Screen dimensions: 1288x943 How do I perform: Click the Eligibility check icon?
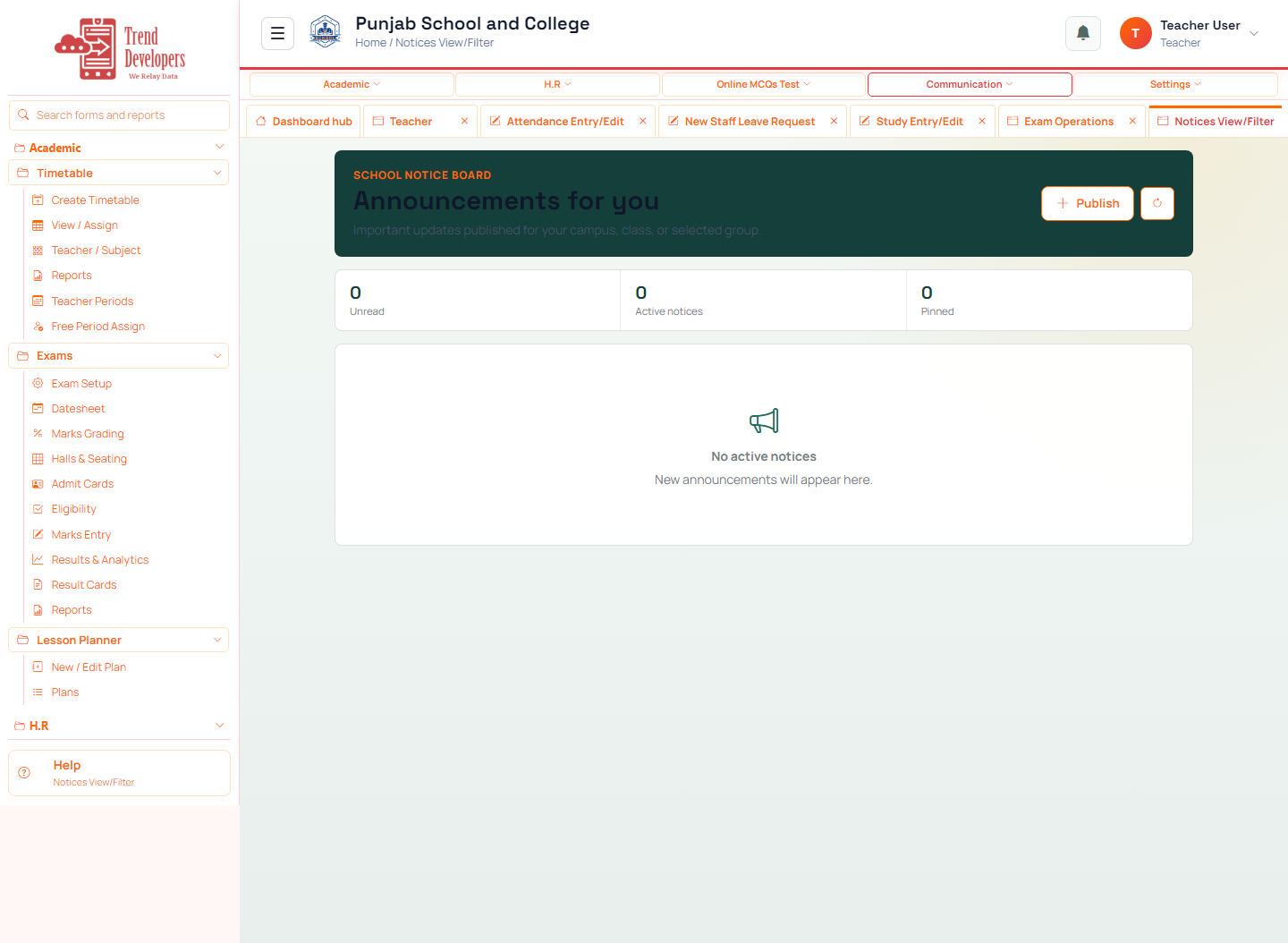tap(38, 509)
